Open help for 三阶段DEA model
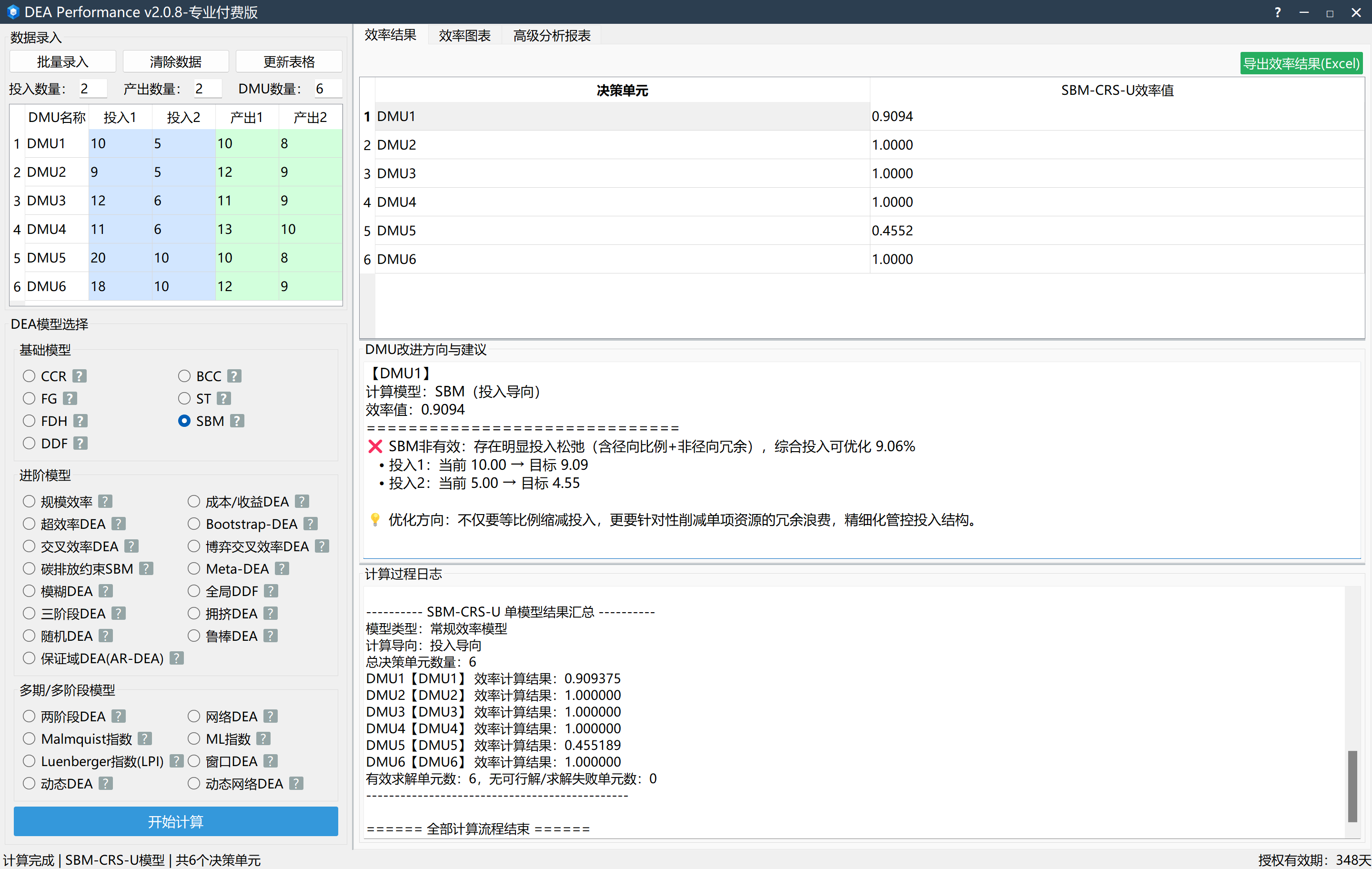The image size is (1372, 869). click(119, 613)
